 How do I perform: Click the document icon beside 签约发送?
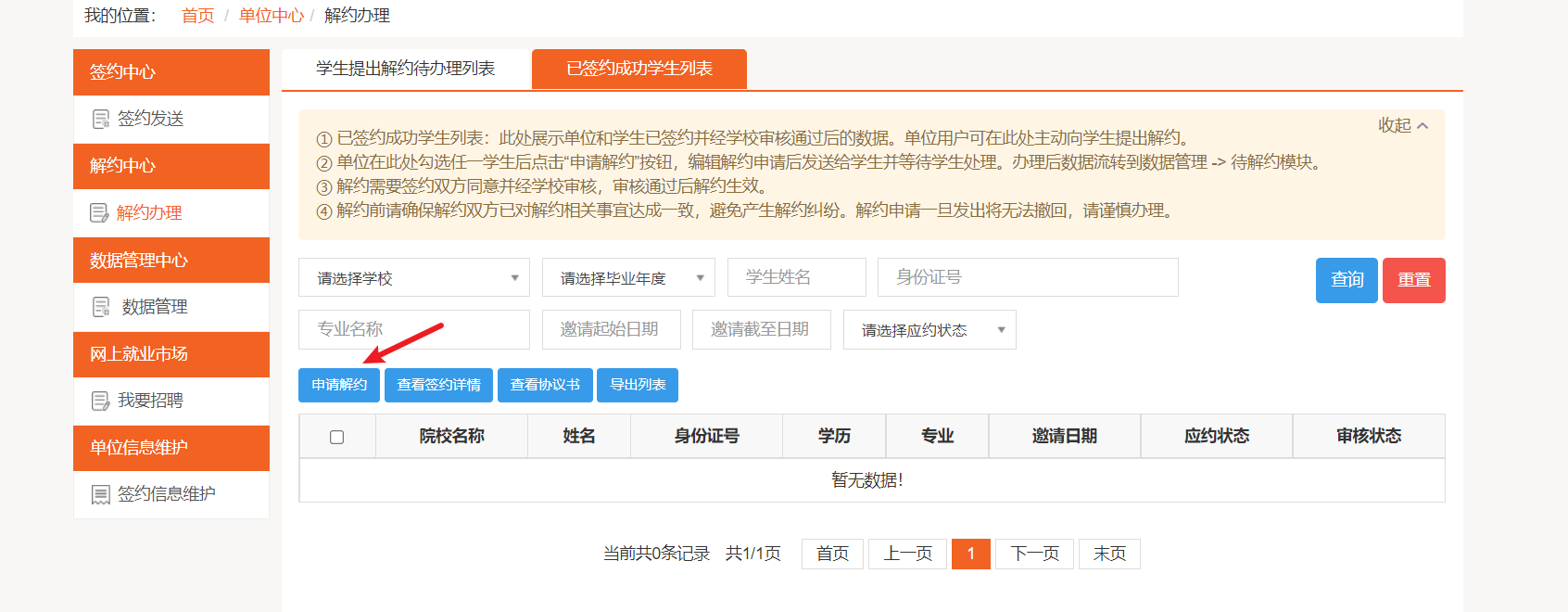(x=101, y=120)
